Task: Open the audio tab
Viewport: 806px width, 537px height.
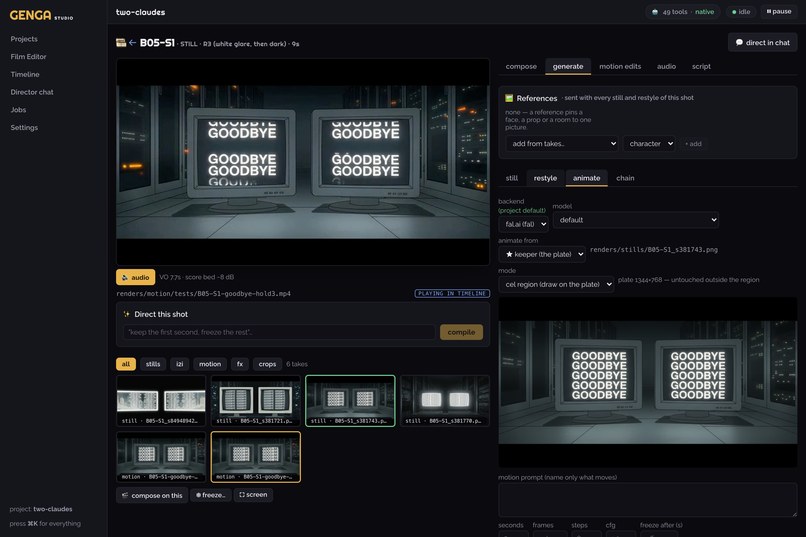Action: [666, 66]
